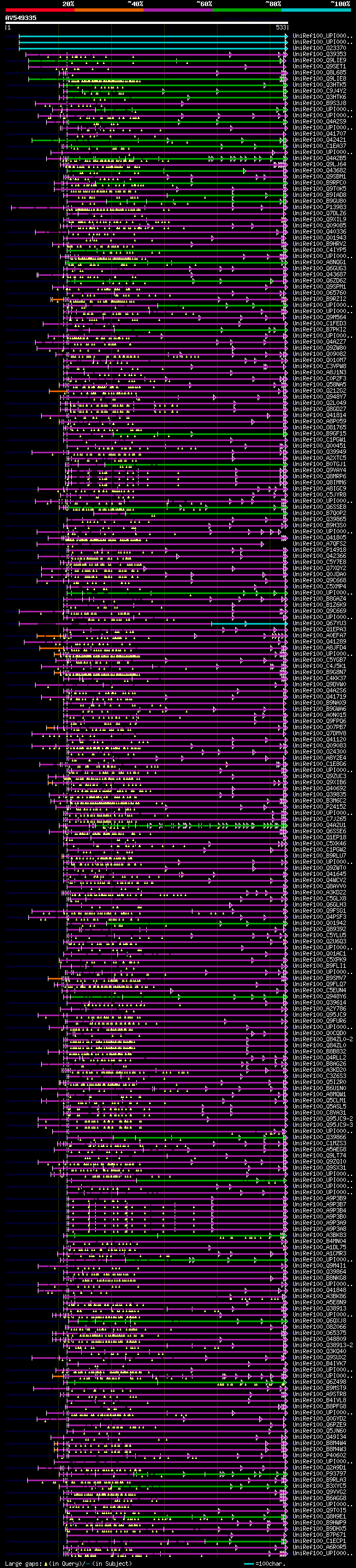Select the UniRef100_Q6ZD62 label
The width and height of the screenshot is (356, 1568).
tap(319, 280)
